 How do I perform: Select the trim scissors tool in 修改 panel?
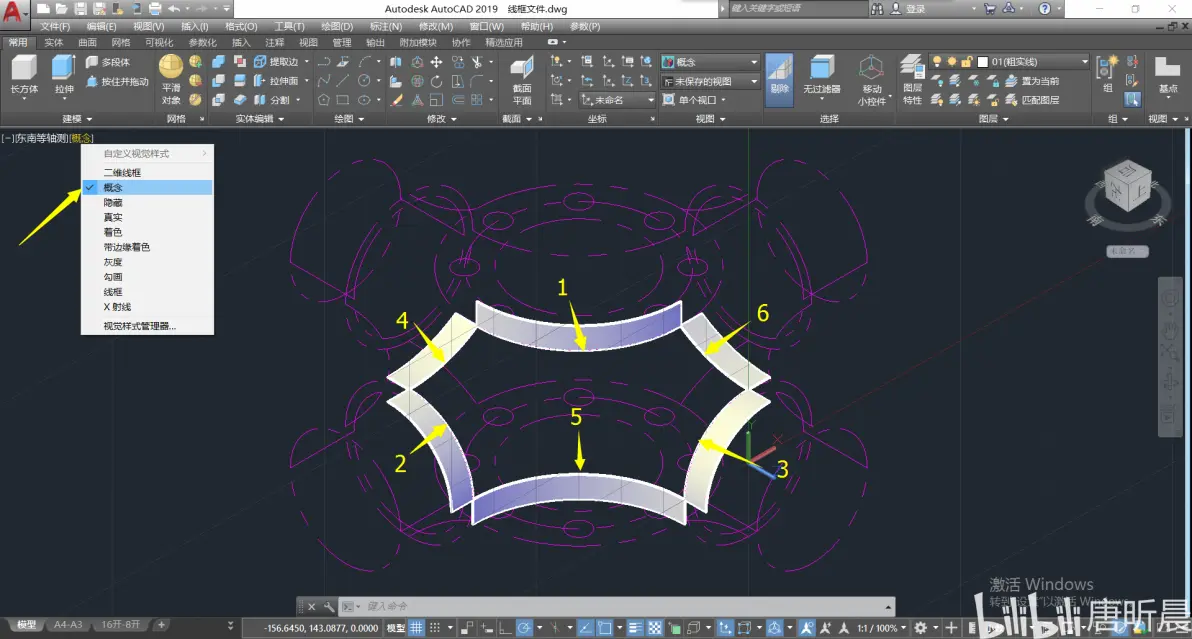(x=477, y=62)
